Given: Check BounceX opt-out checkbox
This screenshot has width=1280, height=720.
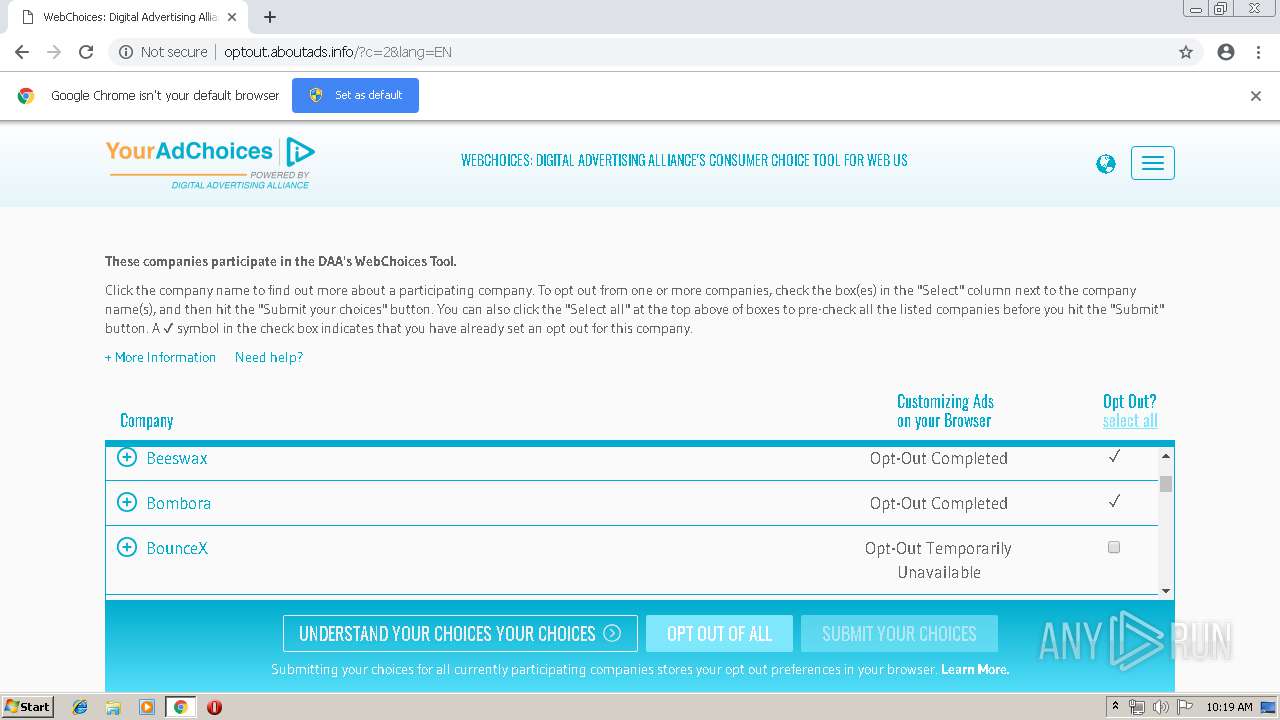Looking at the screenshot, I should pos(1114,547).
